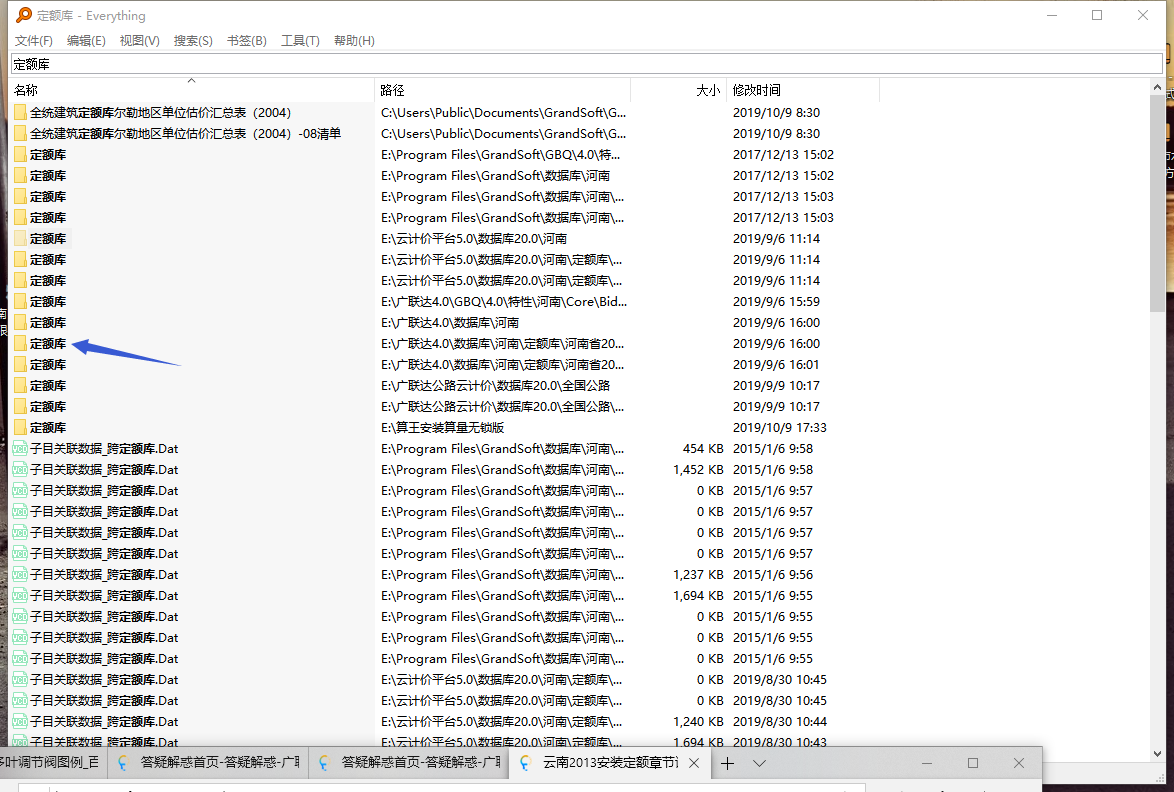This screenshot has width=1174, height=792.
Task: Open the 文件(F) menu
Action: click(34, 40)
